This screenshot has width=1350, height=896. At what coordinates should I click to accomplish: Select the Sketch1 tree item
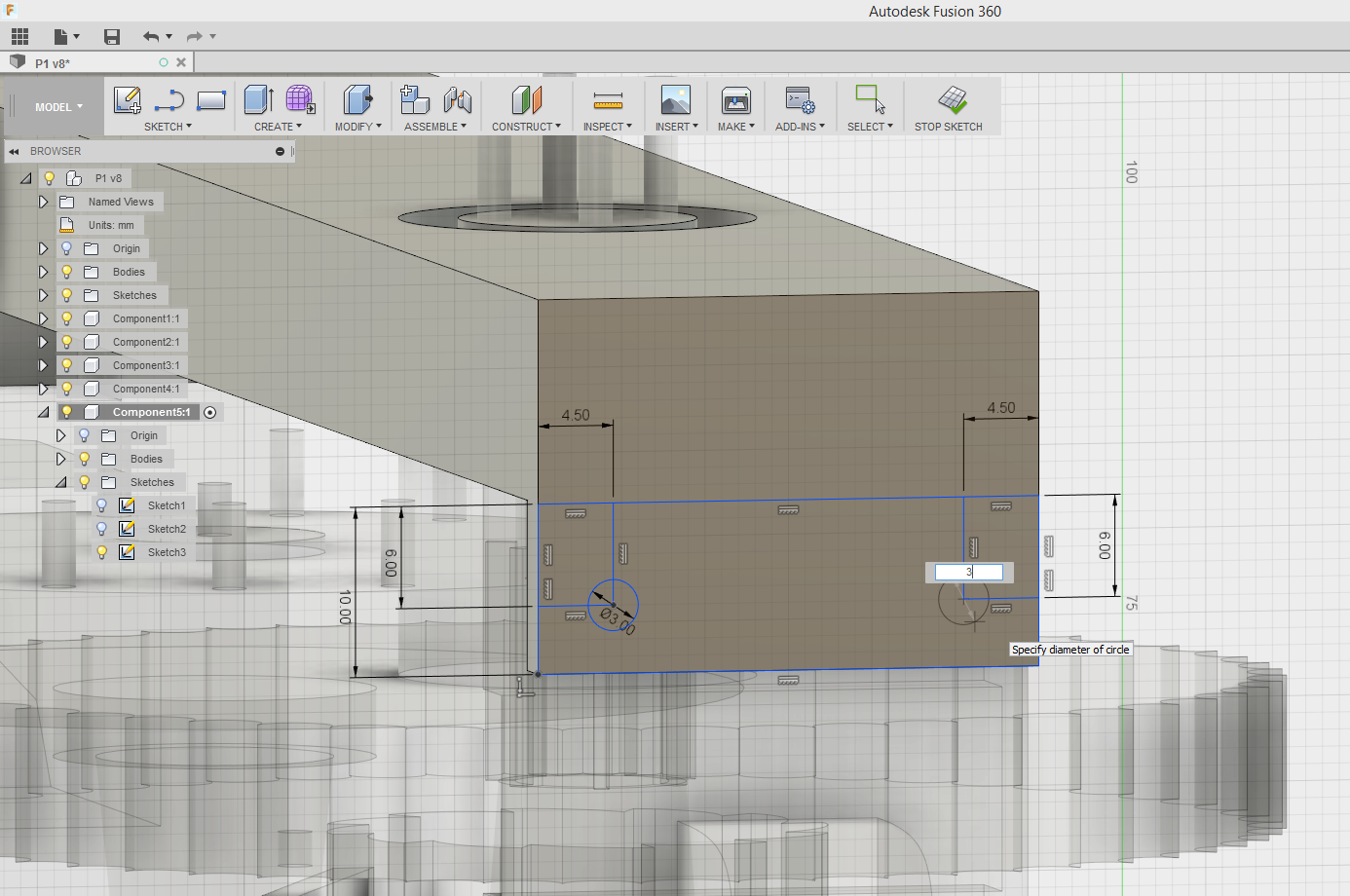click(167, 505)
